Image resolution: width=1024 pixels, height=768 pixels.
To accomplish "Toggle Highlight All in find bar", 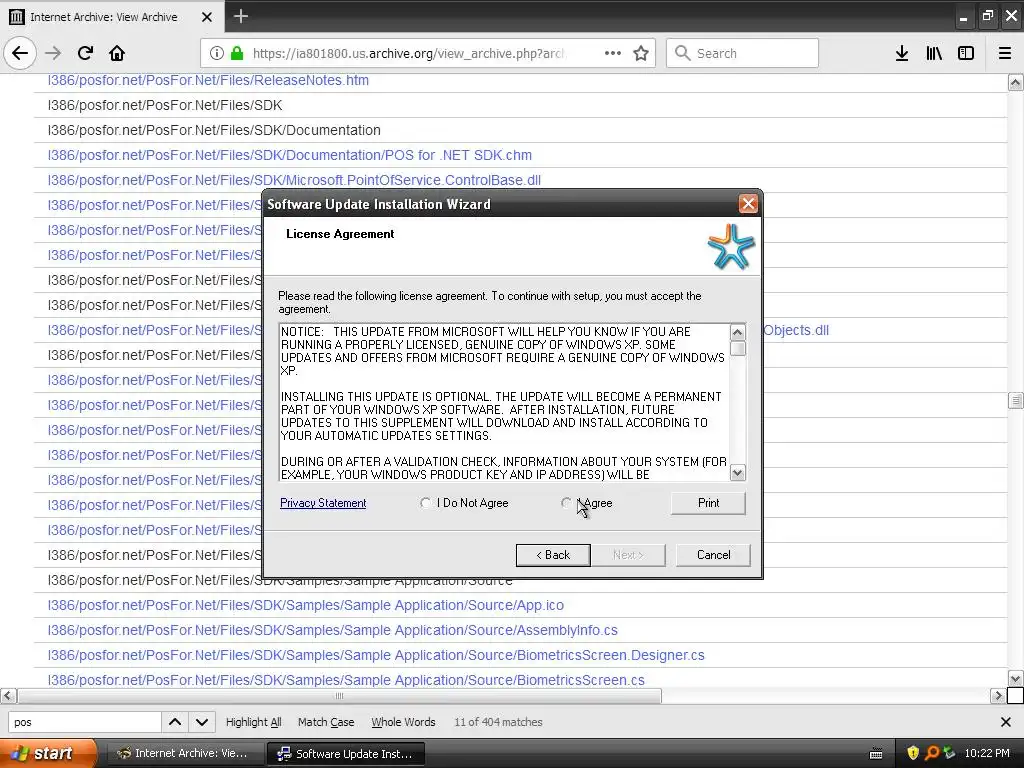I will [253, 722].
